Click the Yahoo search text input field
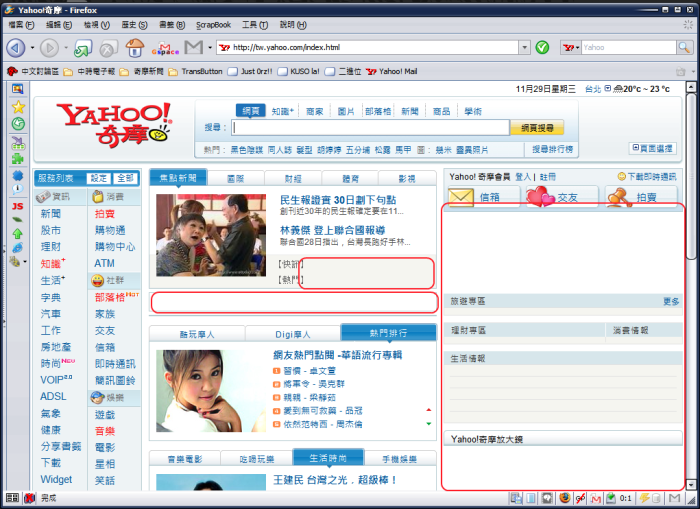 (x=370, y=128)
